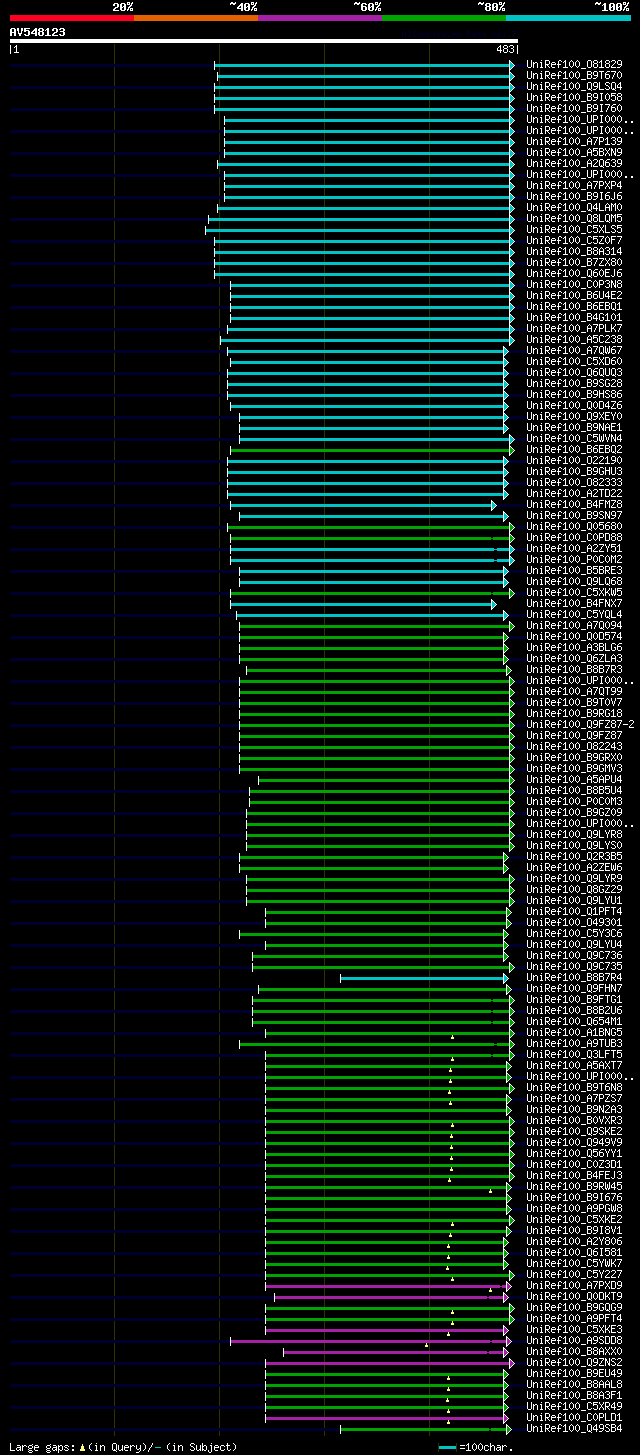This screenshot has width=640, height=1455.
Task: Click the short cyan bar of UniRef100_B8B7R4
Action: [x=422, y=977]
